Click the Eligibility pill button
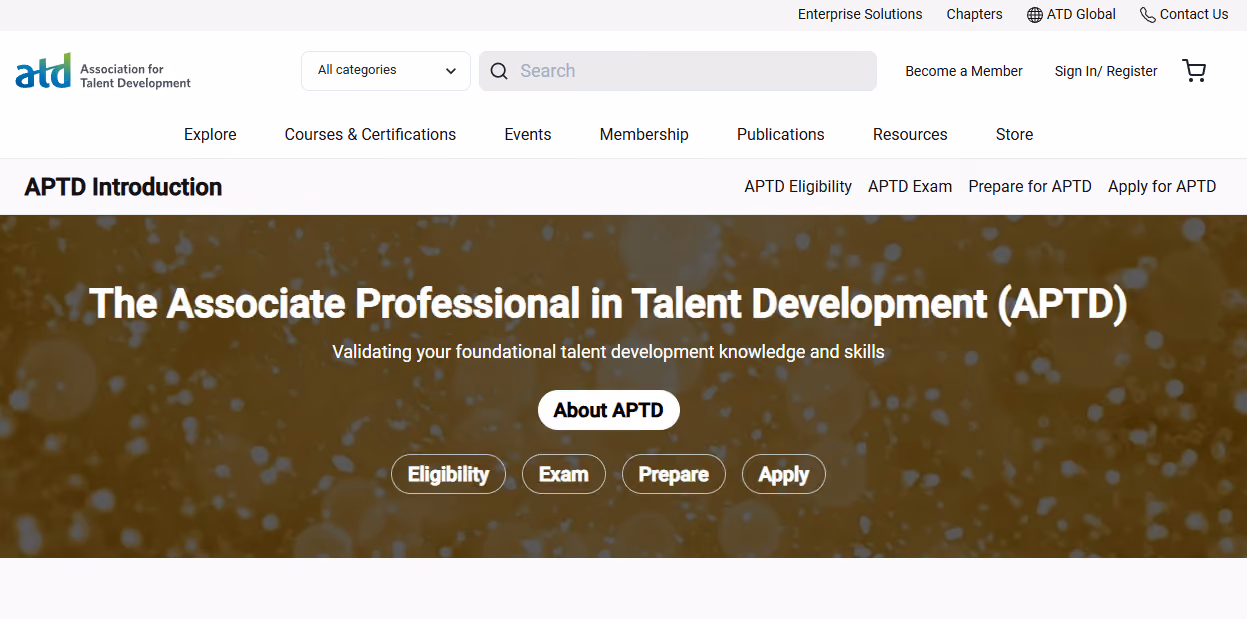The width and height of the screenshot is (1247, 619). pos(448,474)
